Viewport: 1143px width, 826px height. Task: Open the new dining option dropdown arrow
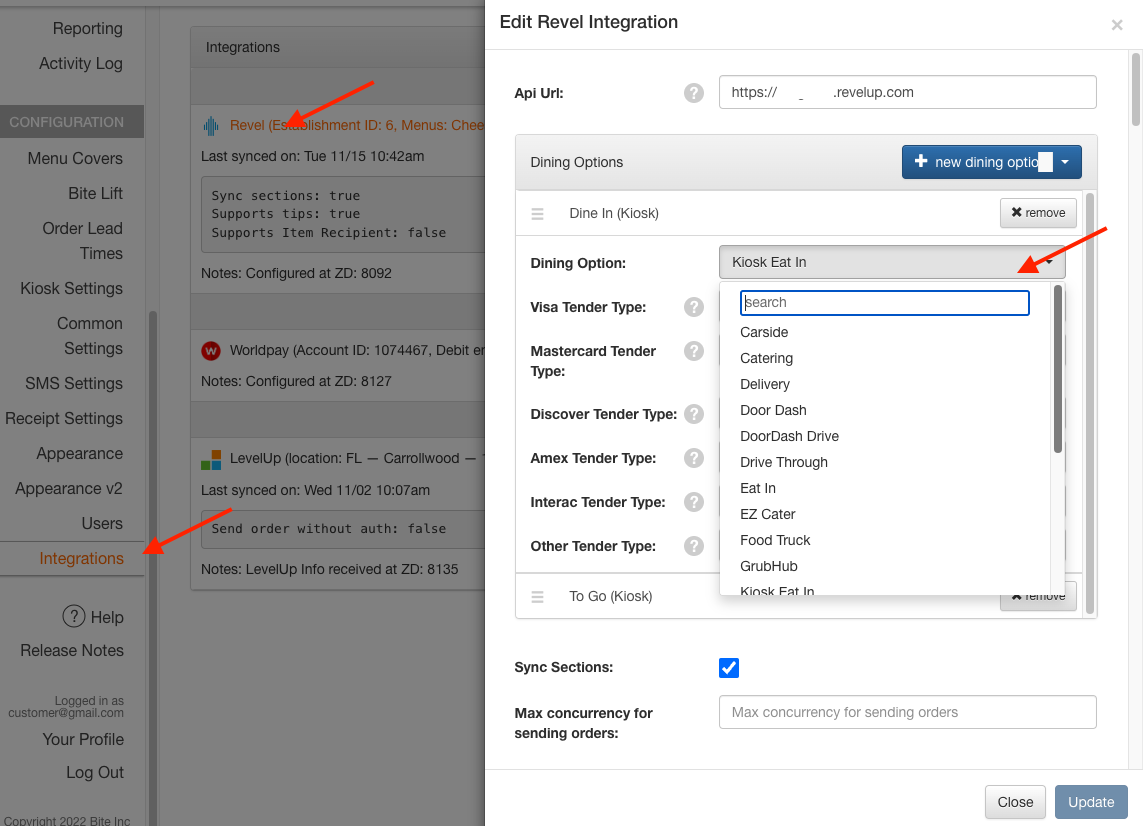coord(1065,162)
